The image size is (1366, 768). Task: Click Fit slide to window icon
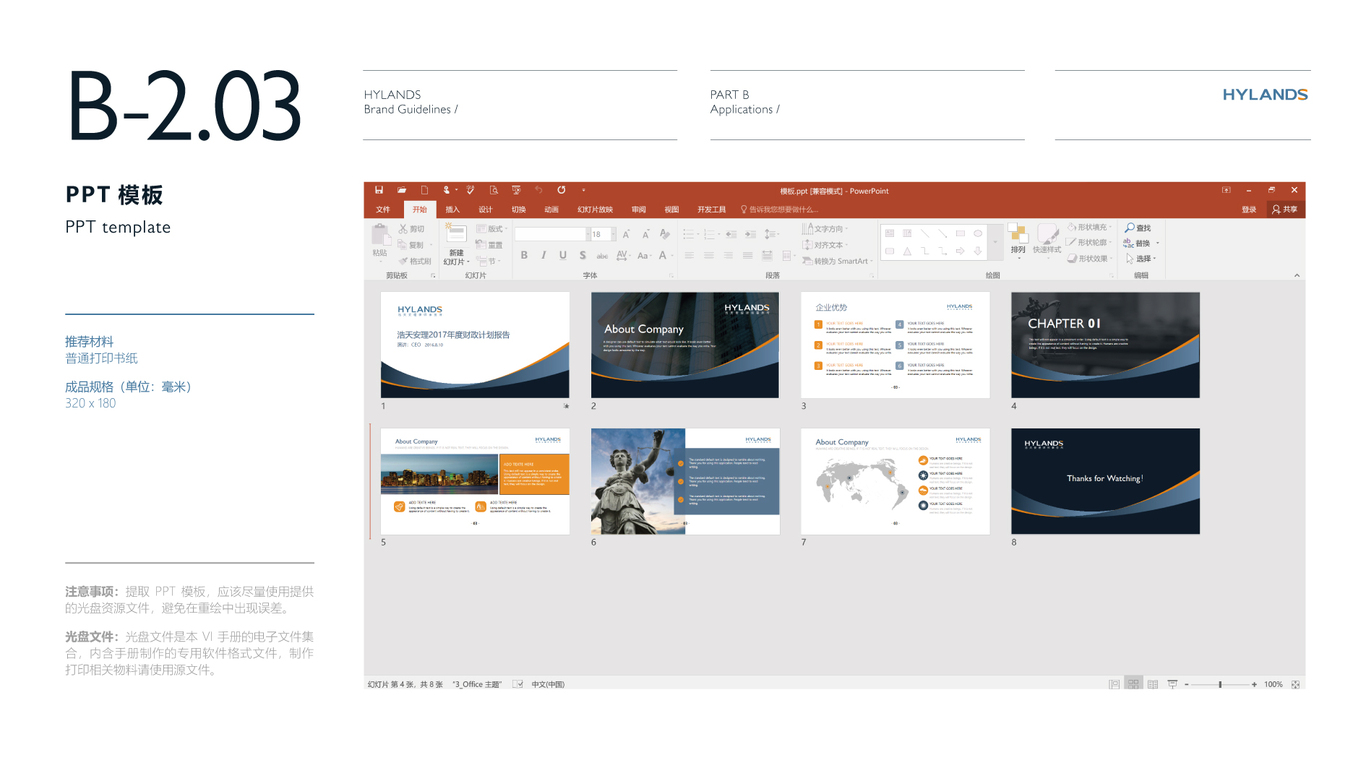coord(1295,684)
